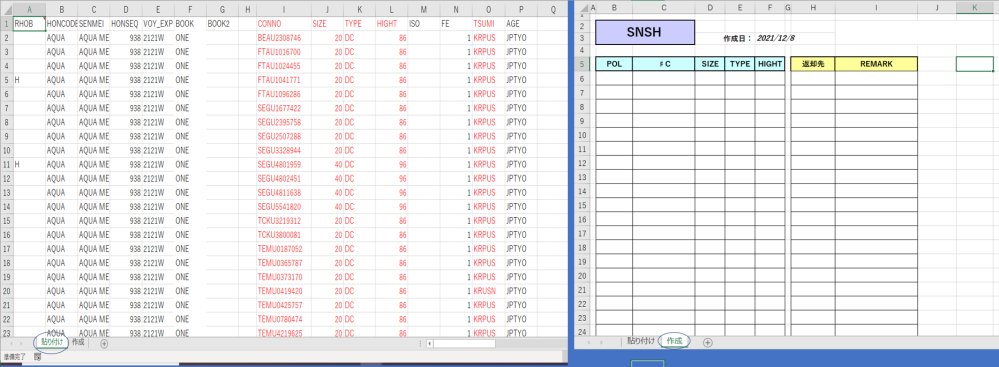The width and height of the screenshot is (999, 367).
Task: Click the REMARK header cell
Action: pyautogui.click(x=876, y=64)
